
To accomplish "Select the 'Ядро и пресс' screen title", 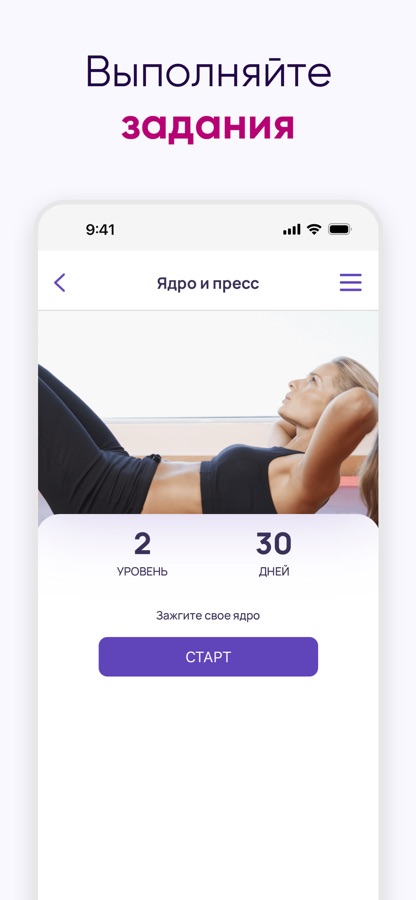I will 208,283.
